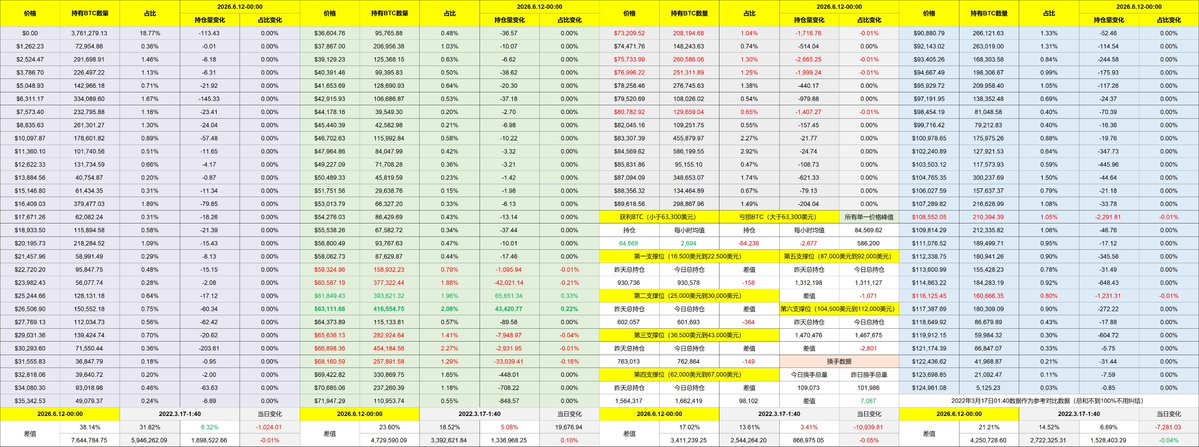Click the red difference value -2,801

(869, 348)
